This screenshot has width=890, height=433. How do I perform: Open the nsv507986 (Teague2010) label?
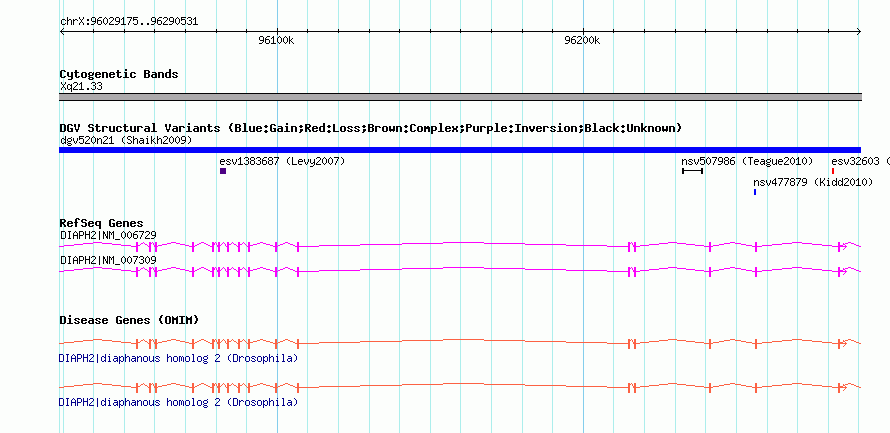[747, 161]
